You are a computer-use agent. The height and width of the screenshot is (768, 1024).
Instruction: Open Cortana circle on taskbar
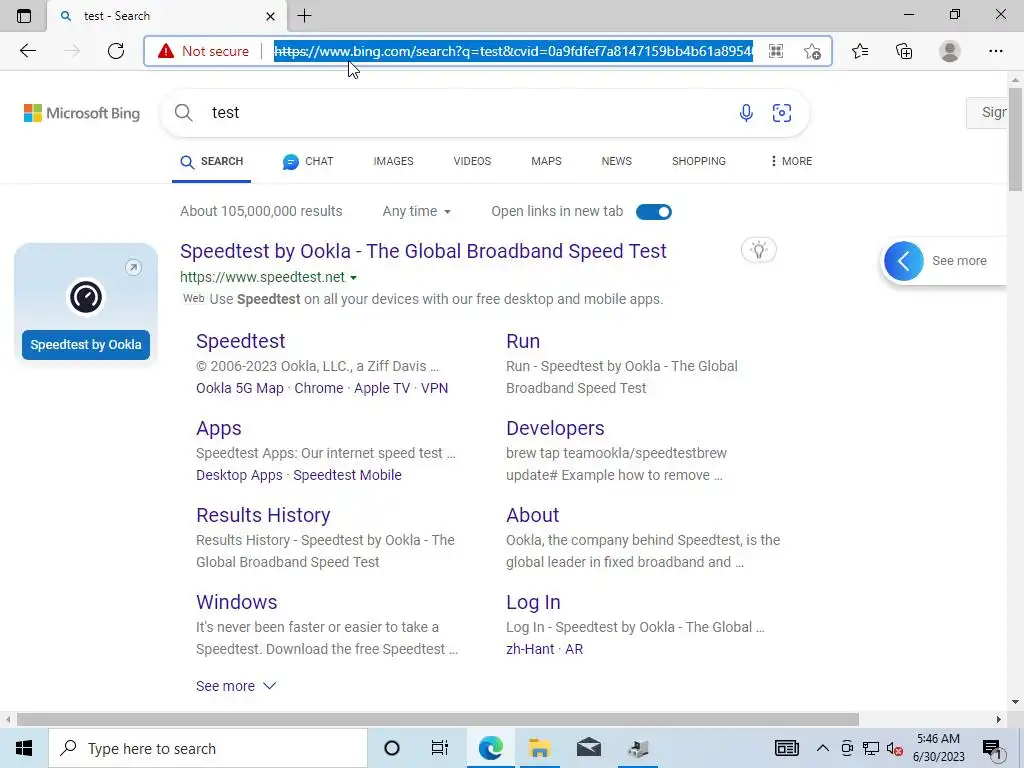(392, 748)
